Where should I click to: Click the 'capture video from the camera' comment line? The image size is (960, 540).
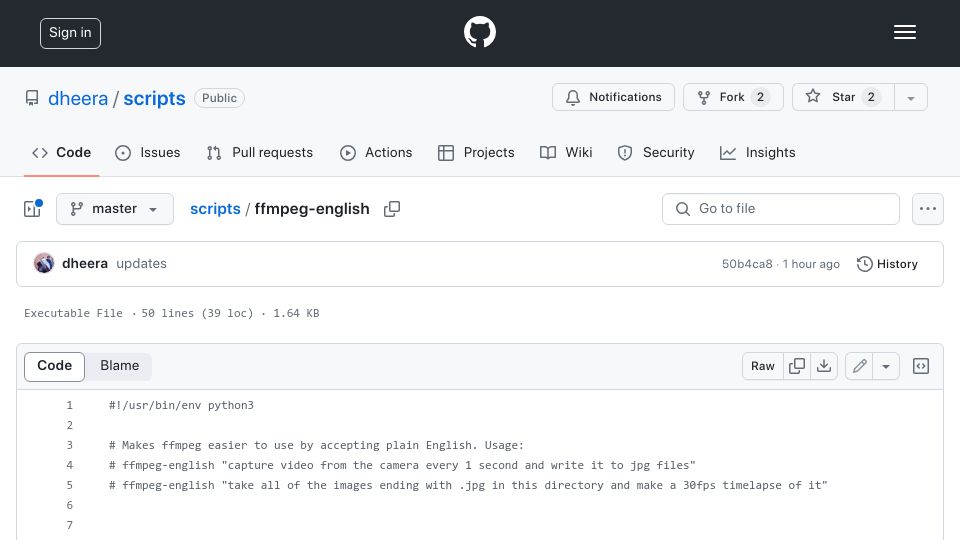402,465
